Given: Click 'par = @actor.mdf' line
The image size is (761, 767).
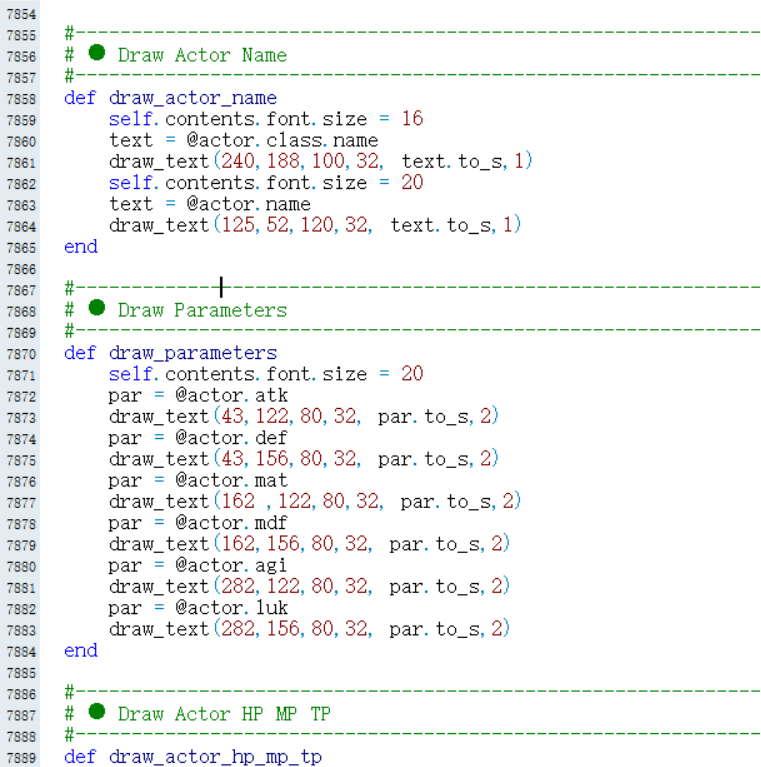Looking at the screenshot, I should pyautogui.click(x=198, y=523).
